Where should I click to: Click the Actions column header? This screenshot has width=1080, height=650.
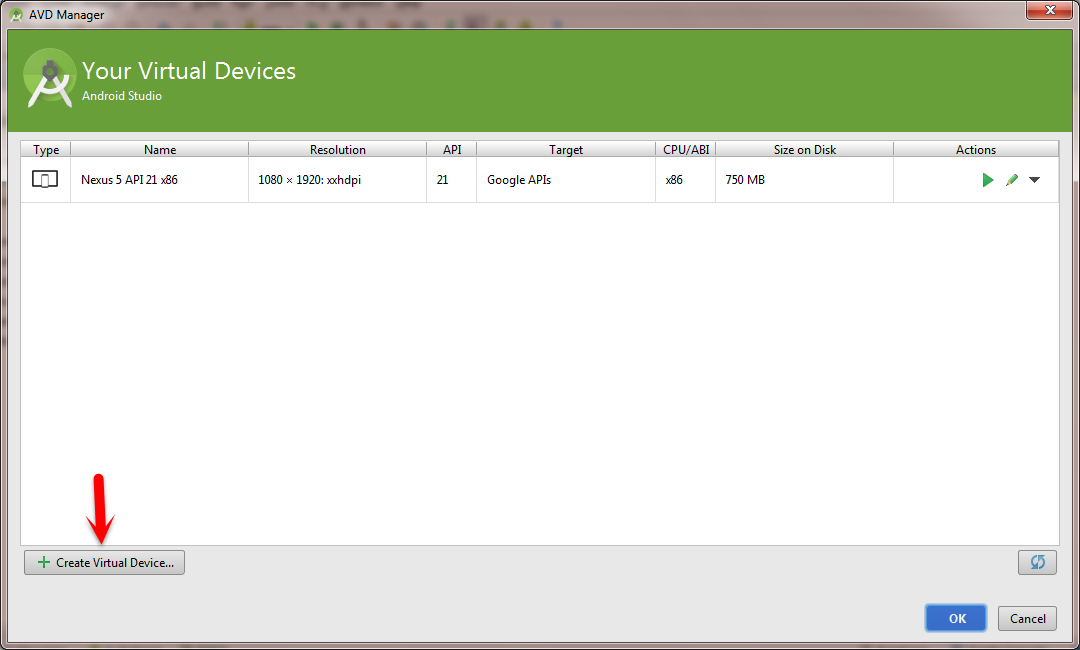tap(975, 149)
